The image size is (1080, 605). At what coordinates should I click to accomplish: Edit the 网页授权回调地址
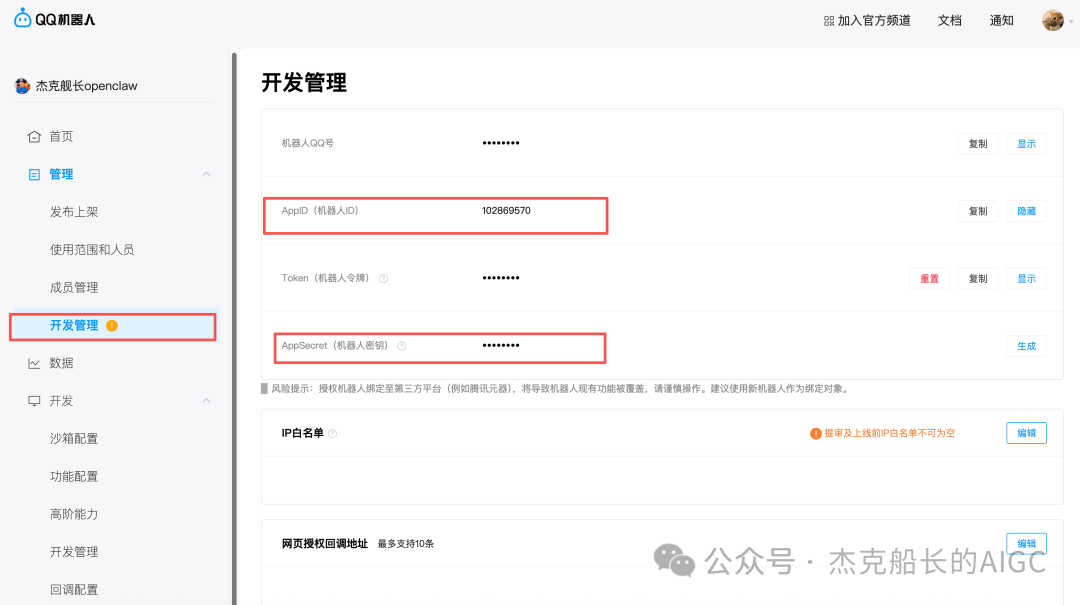(x=1026, y=544)
